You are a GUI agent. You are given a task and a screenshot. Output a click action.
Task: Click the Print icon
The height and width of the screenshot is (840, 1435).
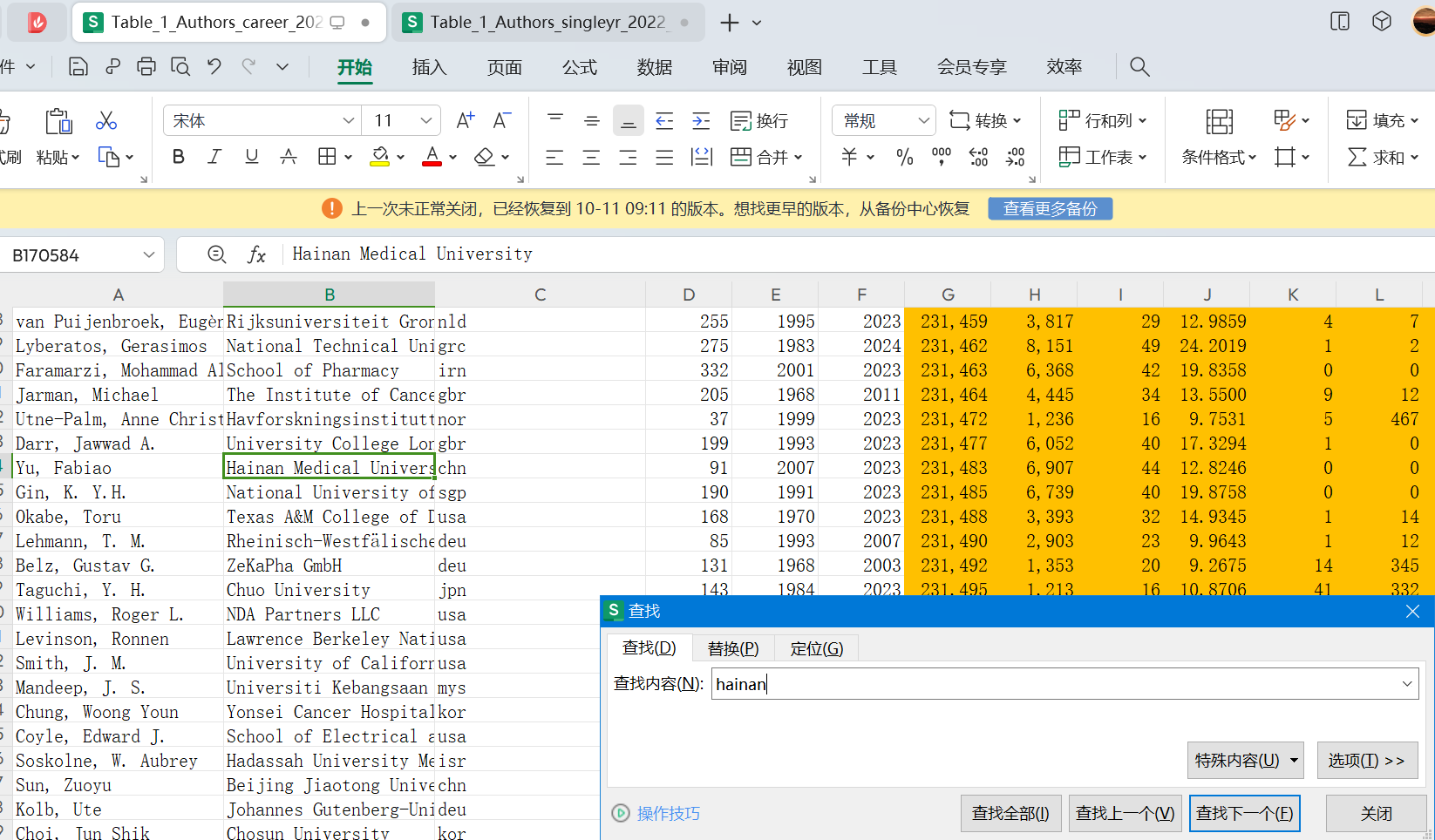pos(146,67)
